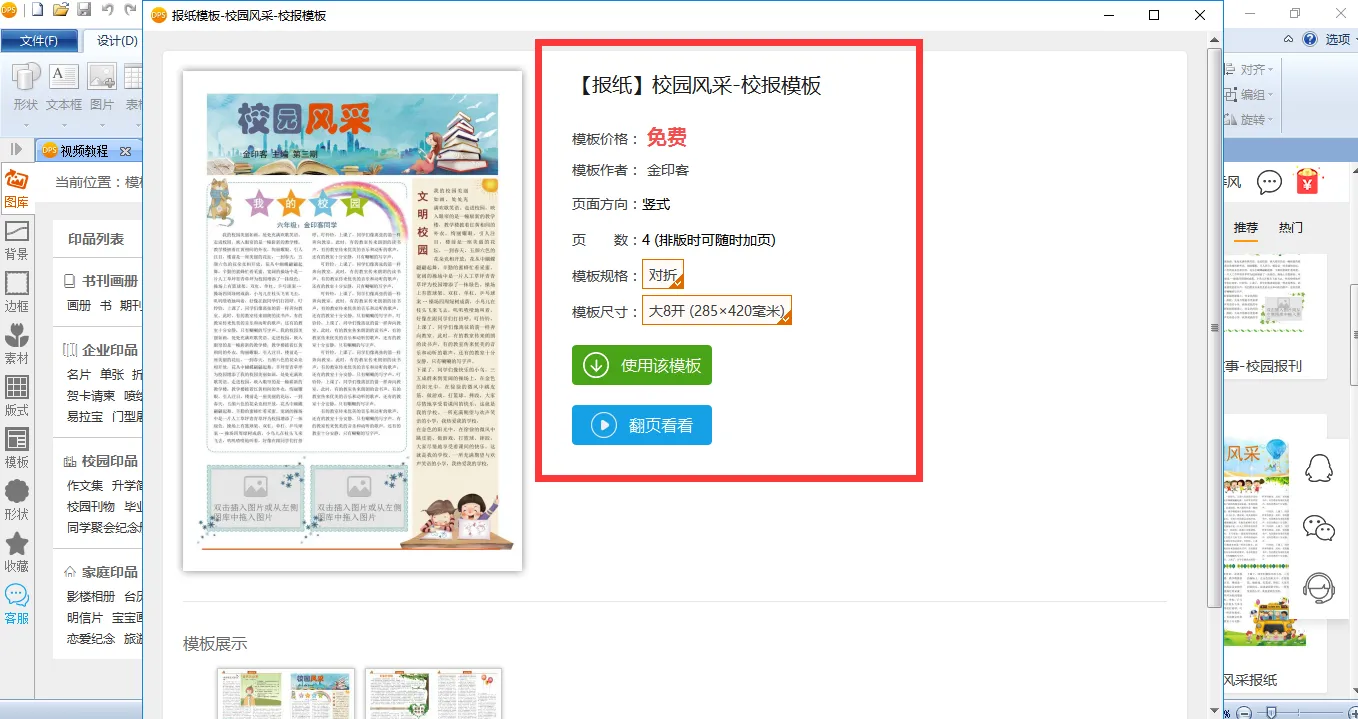Open the 模板 template sidebar panel
Viewport: 1358px width, 719px height.
point(16,449)
